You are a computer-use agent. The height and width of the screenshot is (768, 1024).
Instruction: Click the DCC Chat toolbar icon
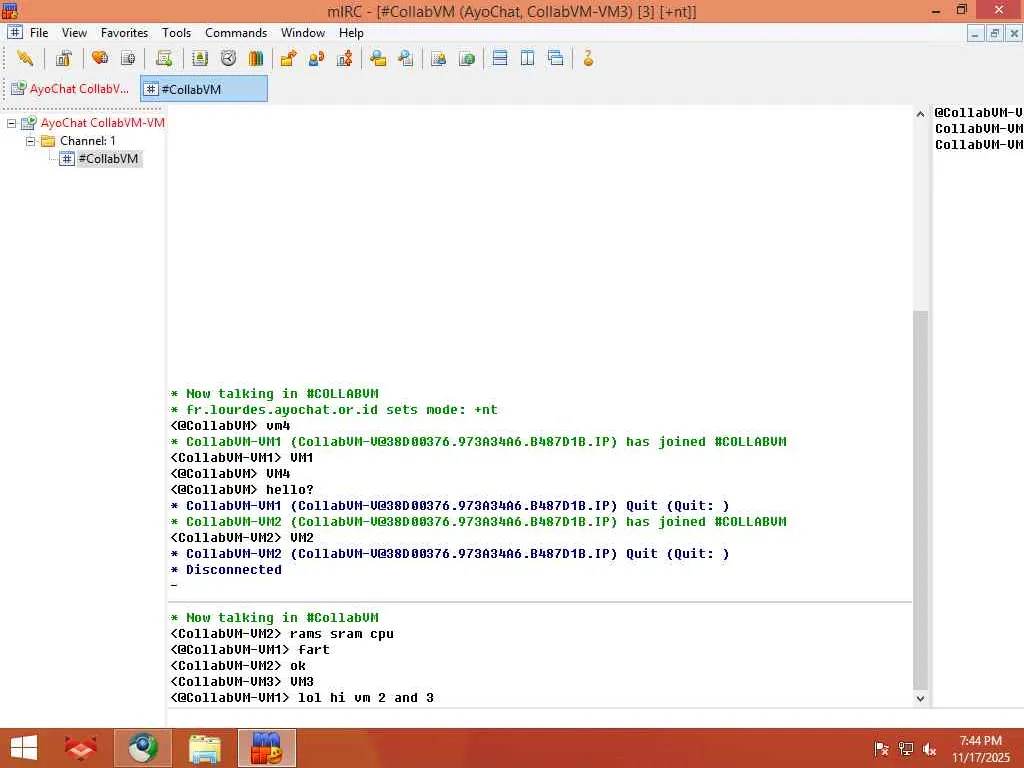(317, 58)
